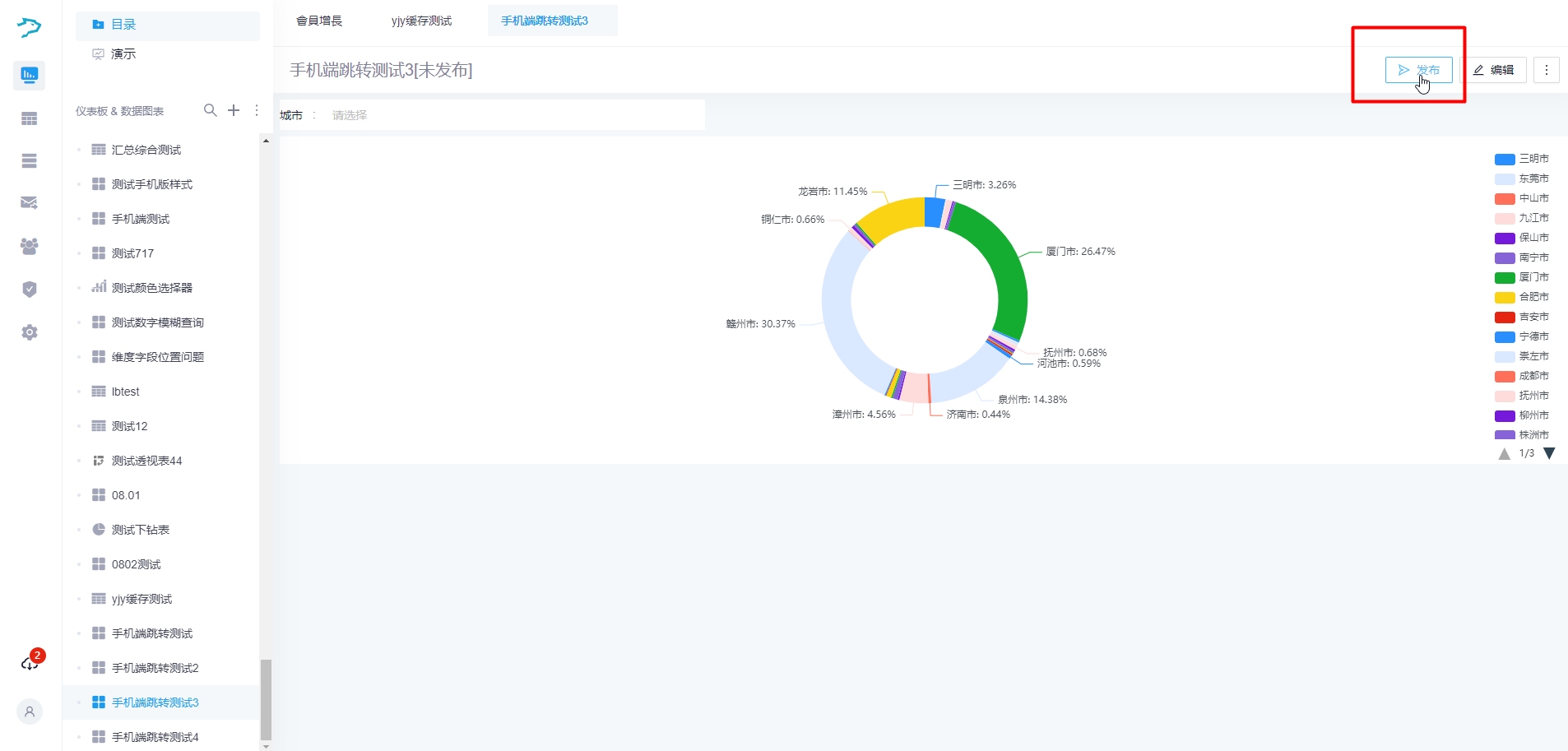Click the 编辑 edit button
Viewport: 1568px width, 751px height.
tap(1494, 70)
